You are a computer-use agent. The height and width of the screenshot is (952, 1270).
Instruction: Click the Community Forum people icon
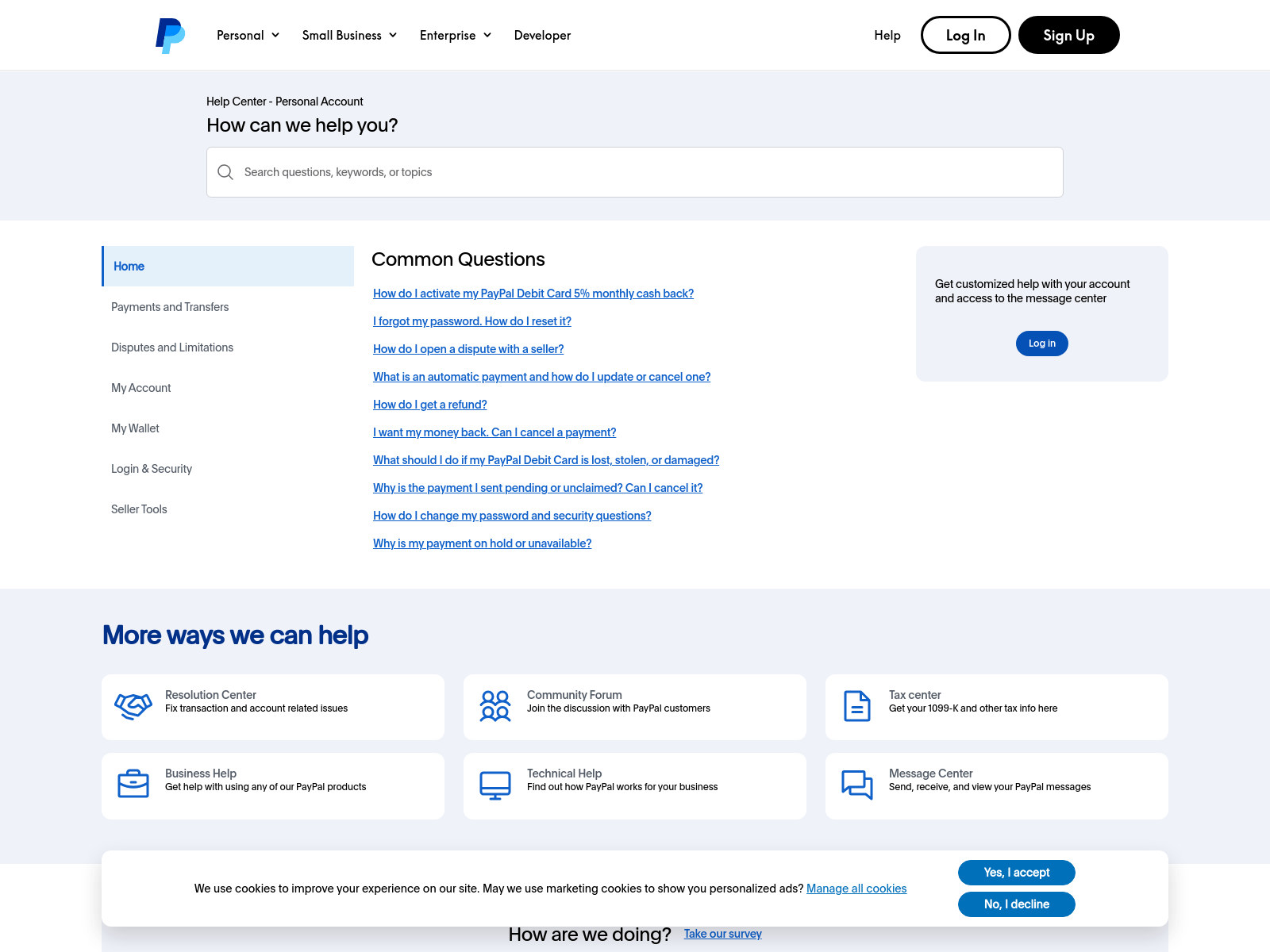point(495,706)
